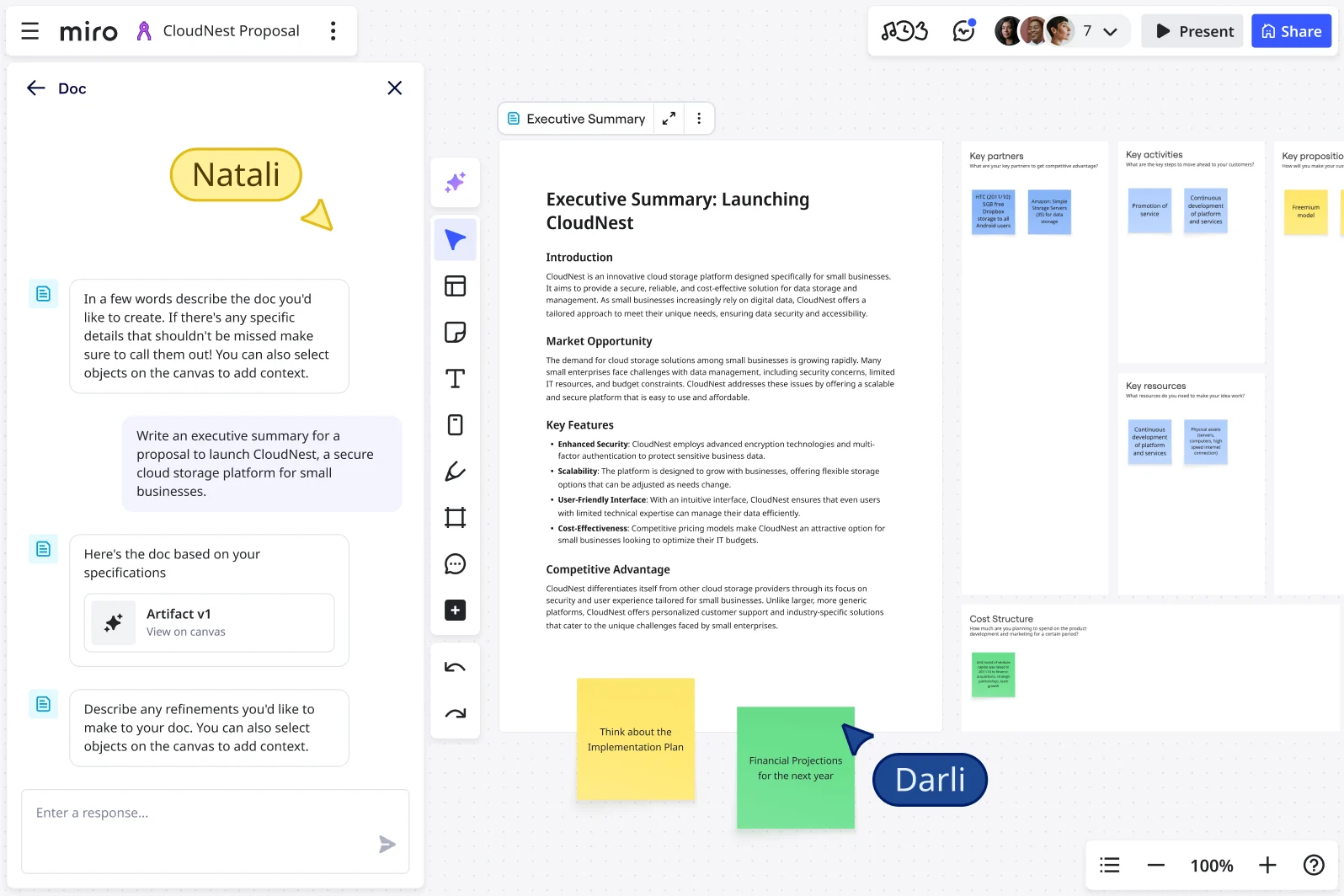Viewport: 1344px width, 896px height.
Task: Click the Key resources heading
Action: coord(1155,386)
